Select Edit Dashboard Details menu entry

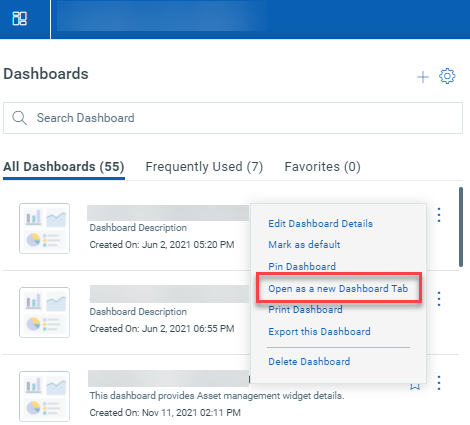coord(320,224)
